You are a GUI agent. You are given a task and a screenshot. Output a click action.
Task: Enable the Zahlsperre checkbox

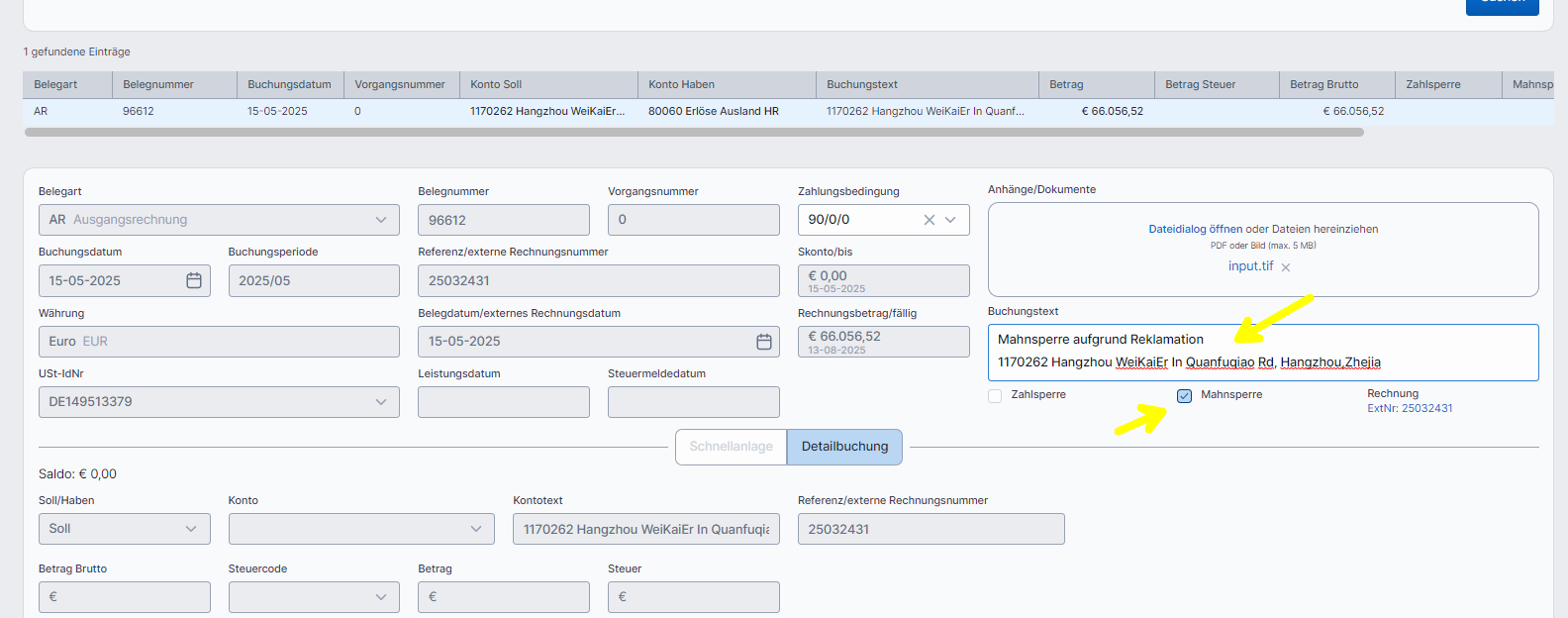click(x=995, y=396)
